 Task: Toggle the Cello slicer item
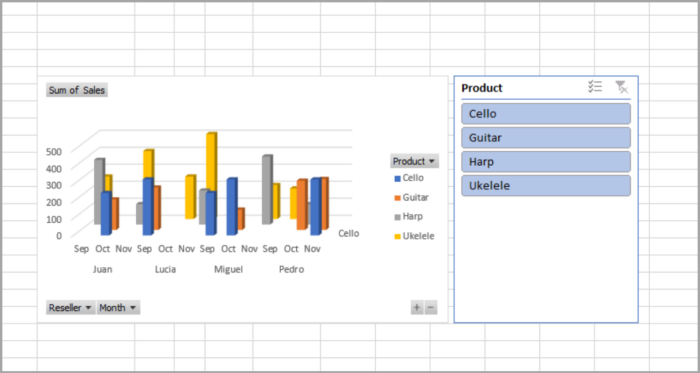click(x=546, y=114)
